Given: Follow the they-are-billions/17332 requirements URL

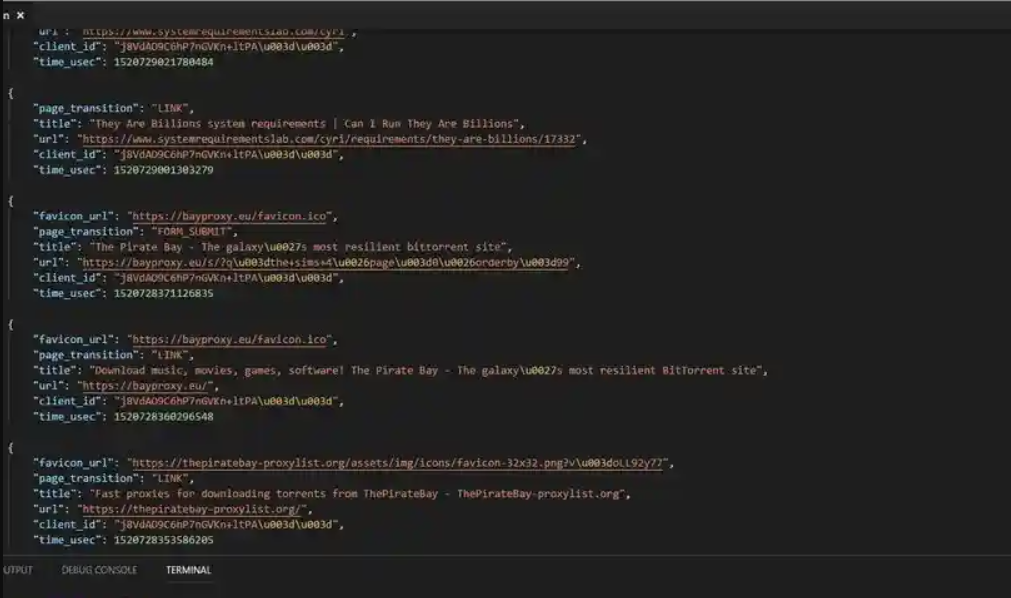Looking at the screenshot, I should tap(329, 139).
